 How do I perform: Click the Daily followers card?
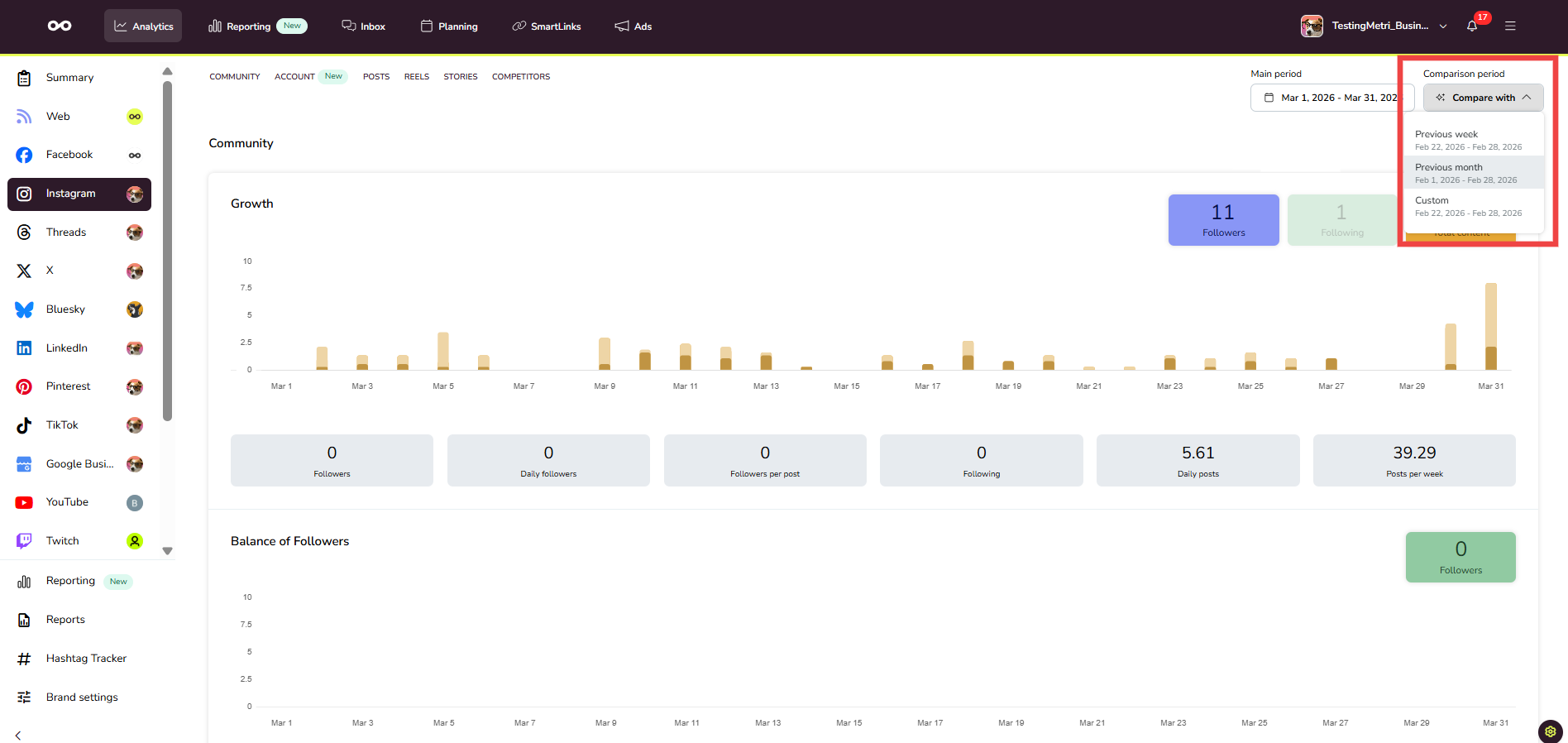click(548, 461)
